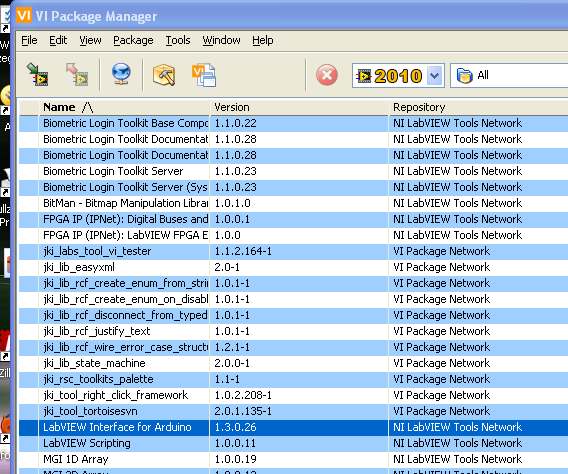This screenshot has width=568, height=474.
Task: Open the LabVIEW 2010 version dropdown
Action: pos(398,76)
